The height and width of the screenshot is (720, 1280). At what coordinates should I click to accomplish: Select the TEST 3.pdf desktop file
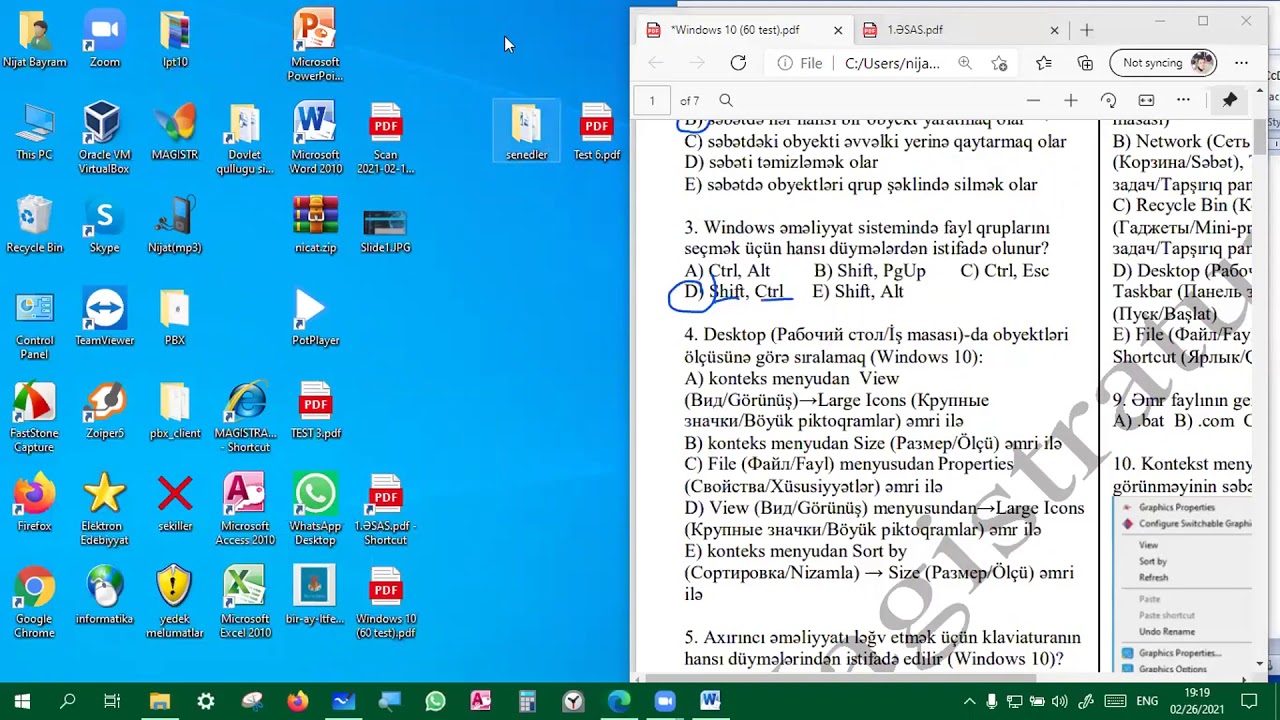315,410
